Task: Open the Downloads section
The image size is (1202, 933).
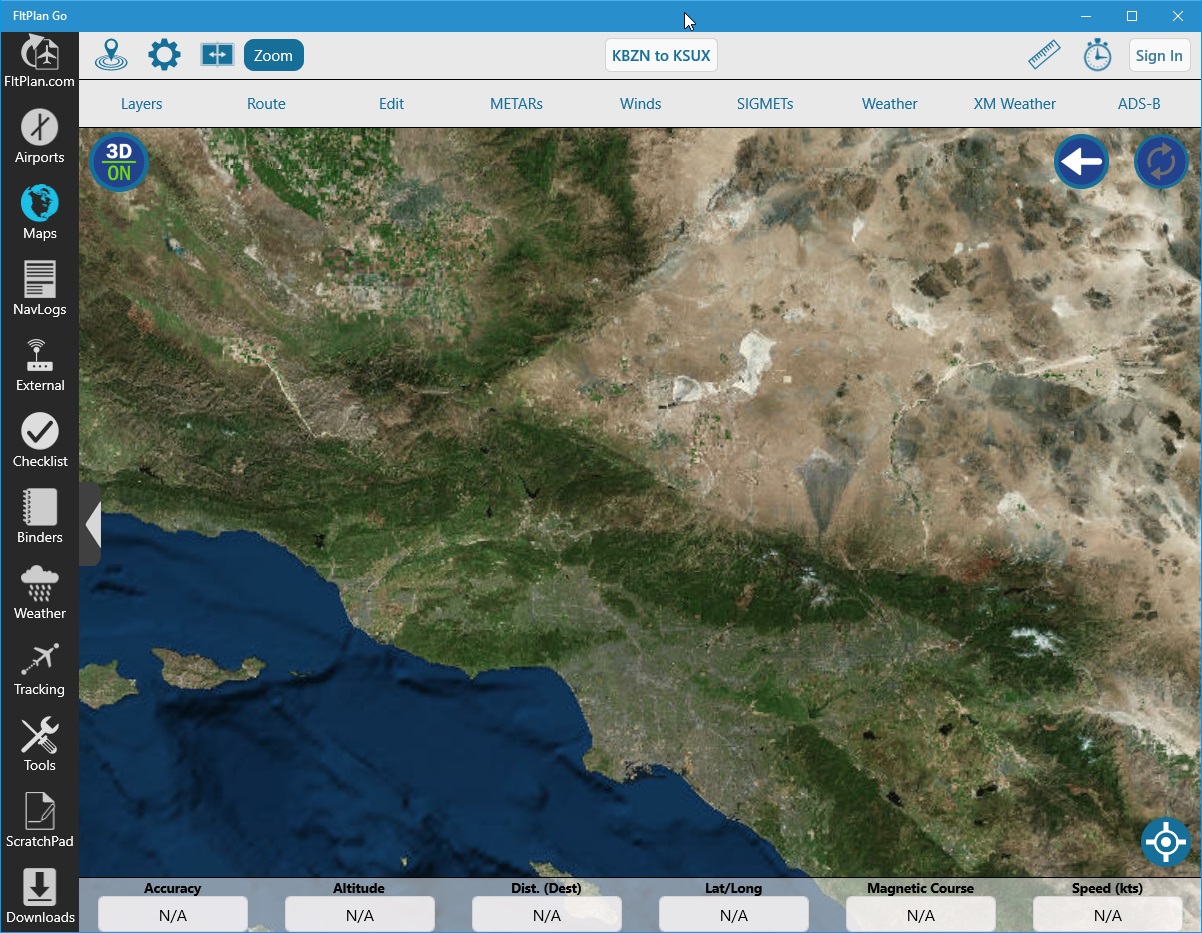Action: [x=39, y=897]
